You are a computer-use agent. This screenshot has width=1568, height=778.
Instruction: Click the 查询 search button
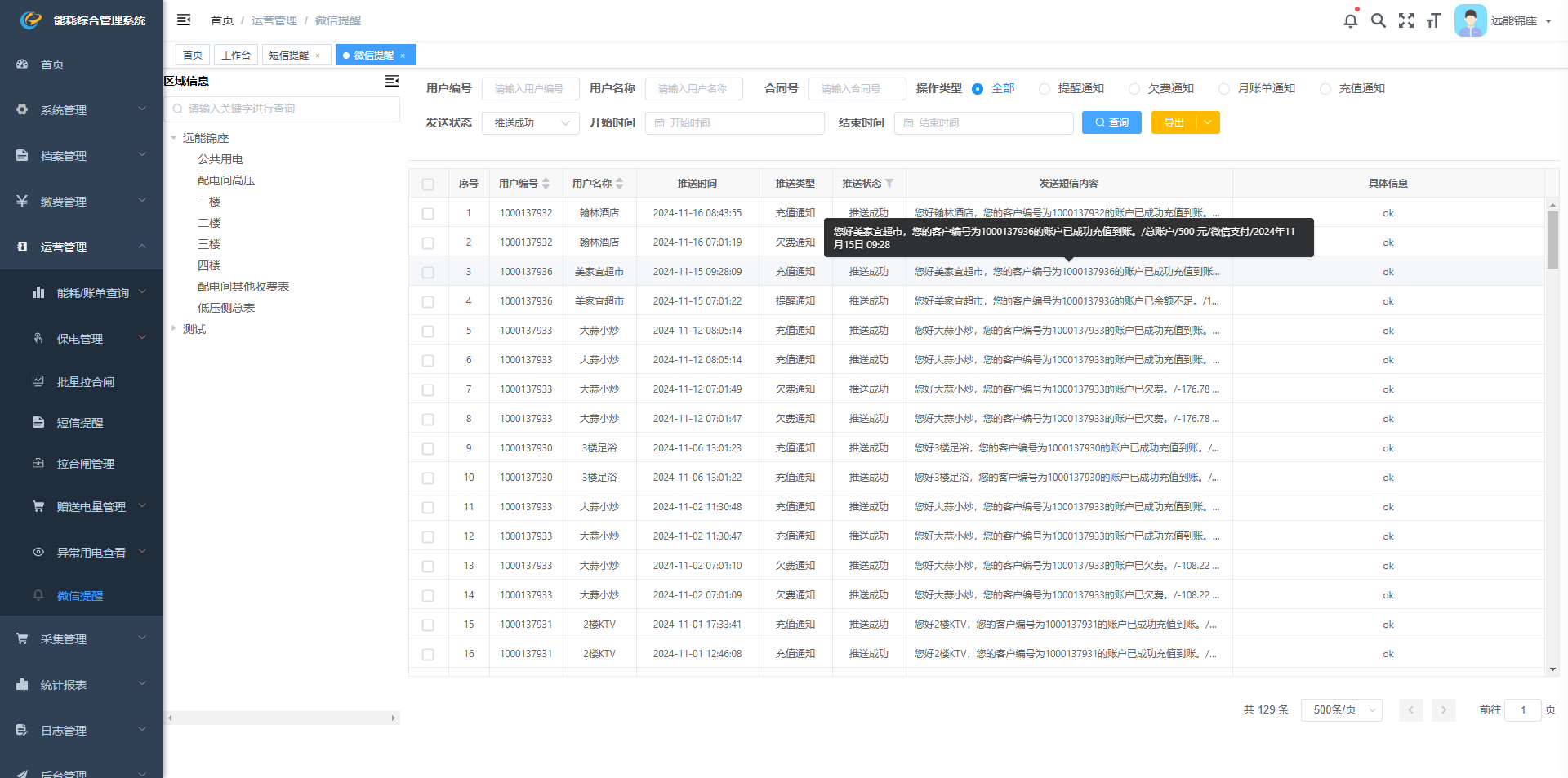(1111, 122)
